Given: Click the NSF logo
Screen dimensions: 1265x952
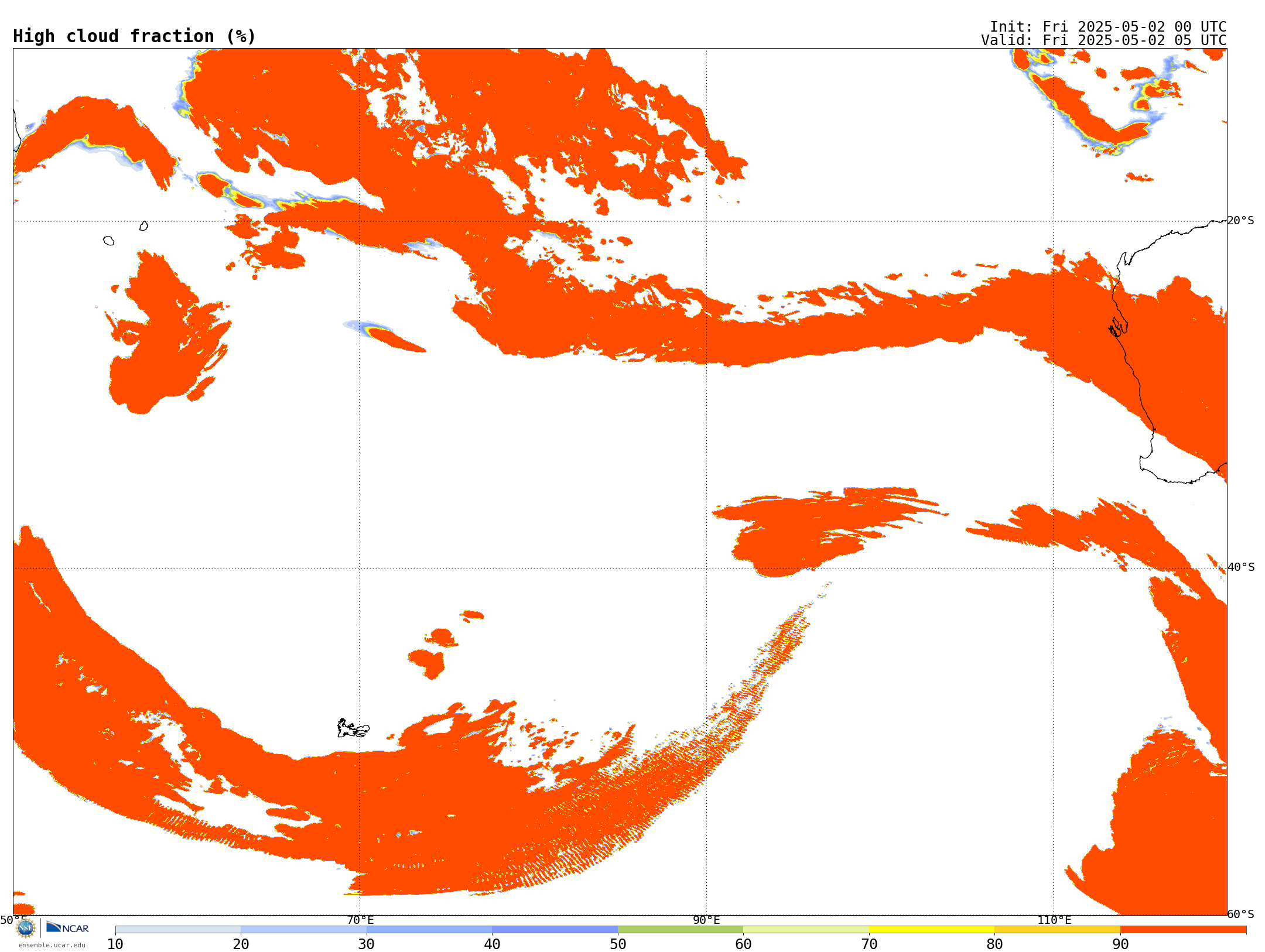Looking at the screenshot, I should (26, 928).
